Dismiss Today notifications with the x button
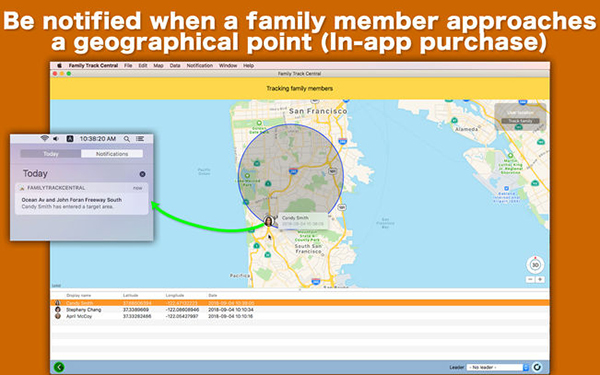 tap(142, 174)
